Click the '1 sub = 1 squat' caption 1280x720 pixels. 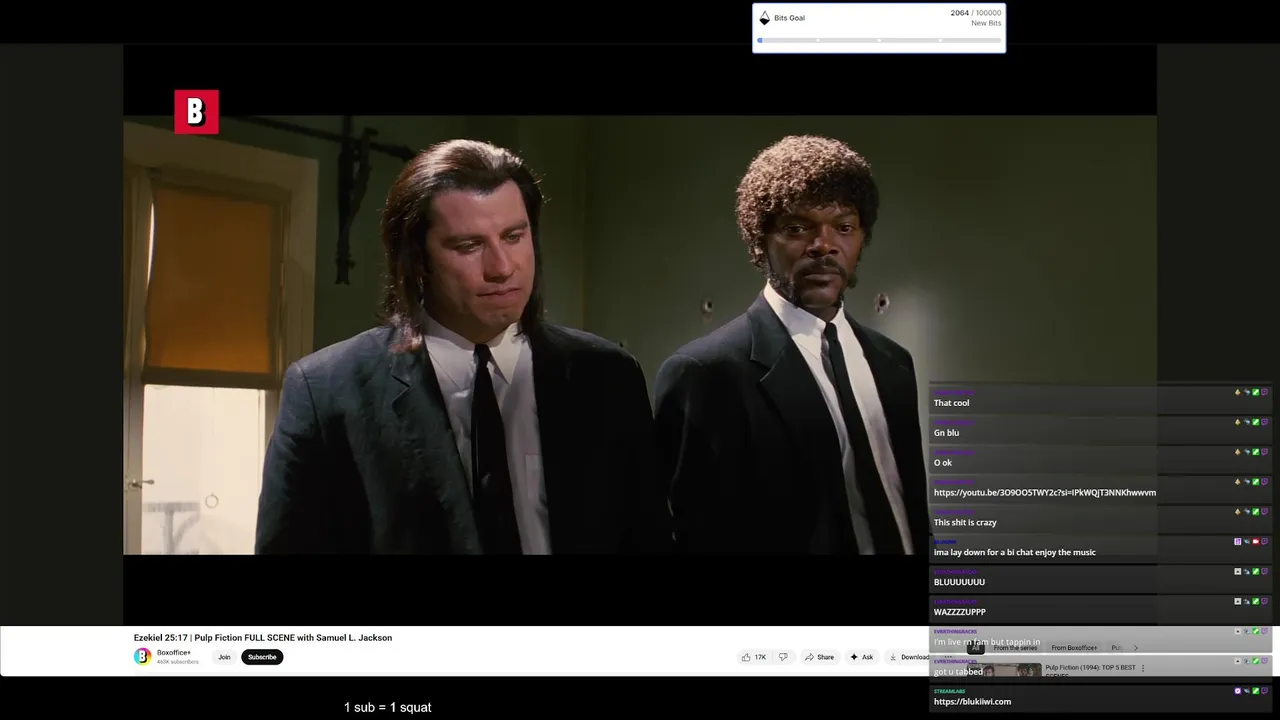[388, 707]
